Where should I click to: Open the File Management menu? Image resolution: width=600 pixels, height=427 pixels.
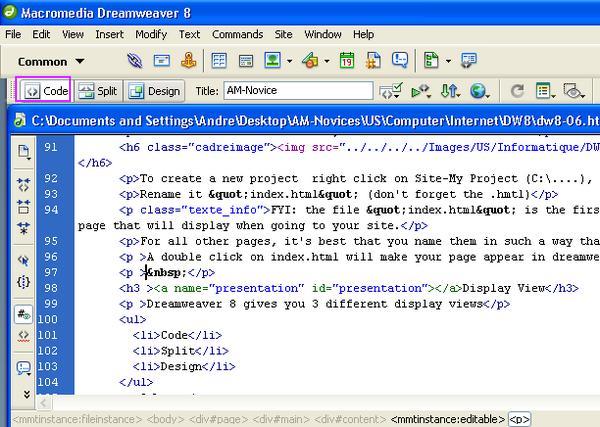point(449,91)
